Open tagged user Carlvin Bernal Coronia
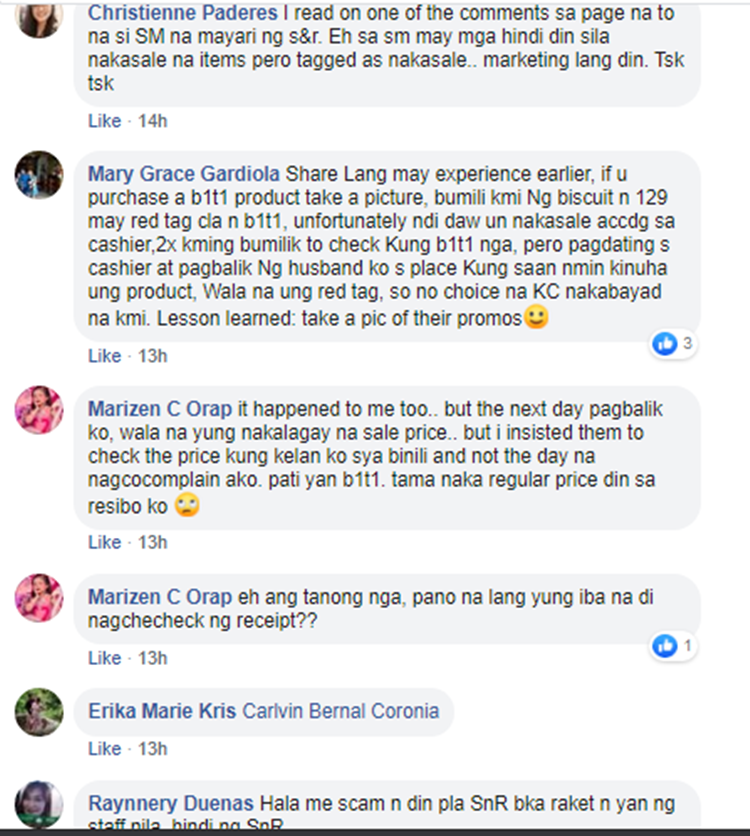750x836 pixels. point(341,711)
